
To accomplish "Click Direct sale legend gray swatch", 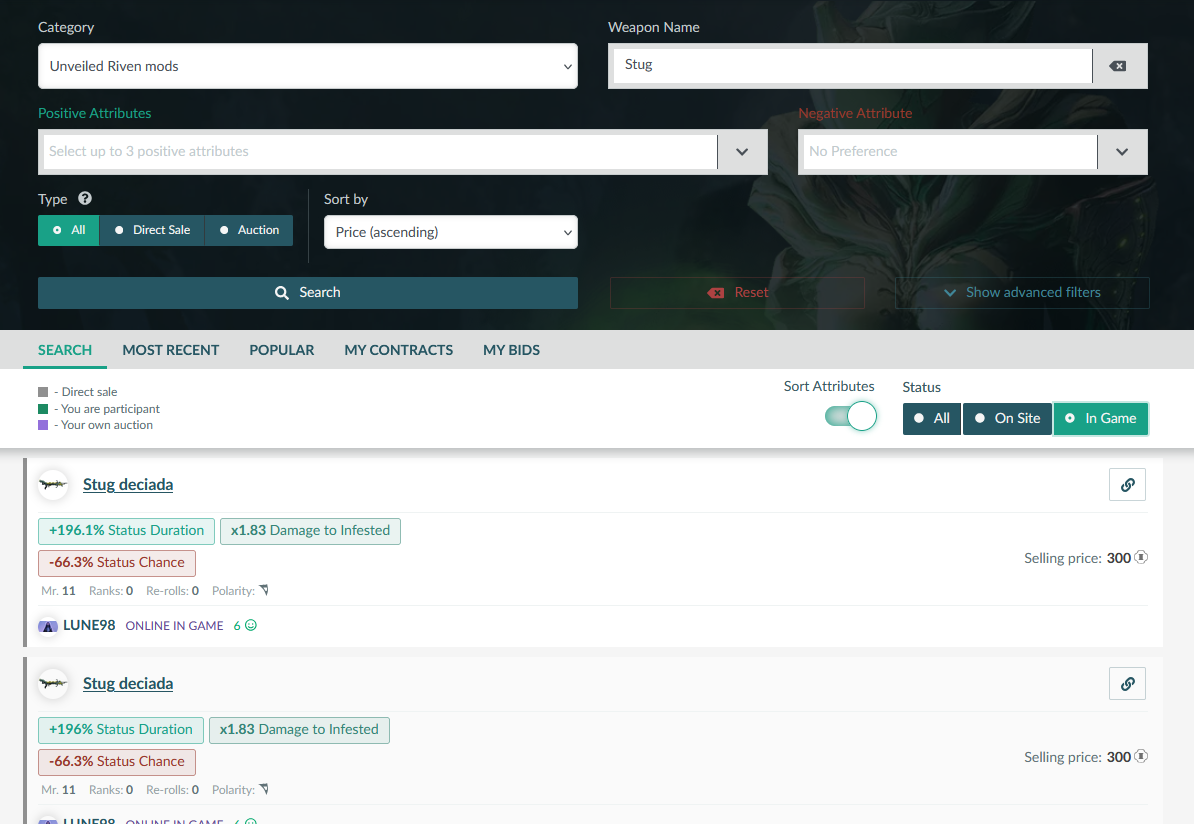I will tap(43, 392).
